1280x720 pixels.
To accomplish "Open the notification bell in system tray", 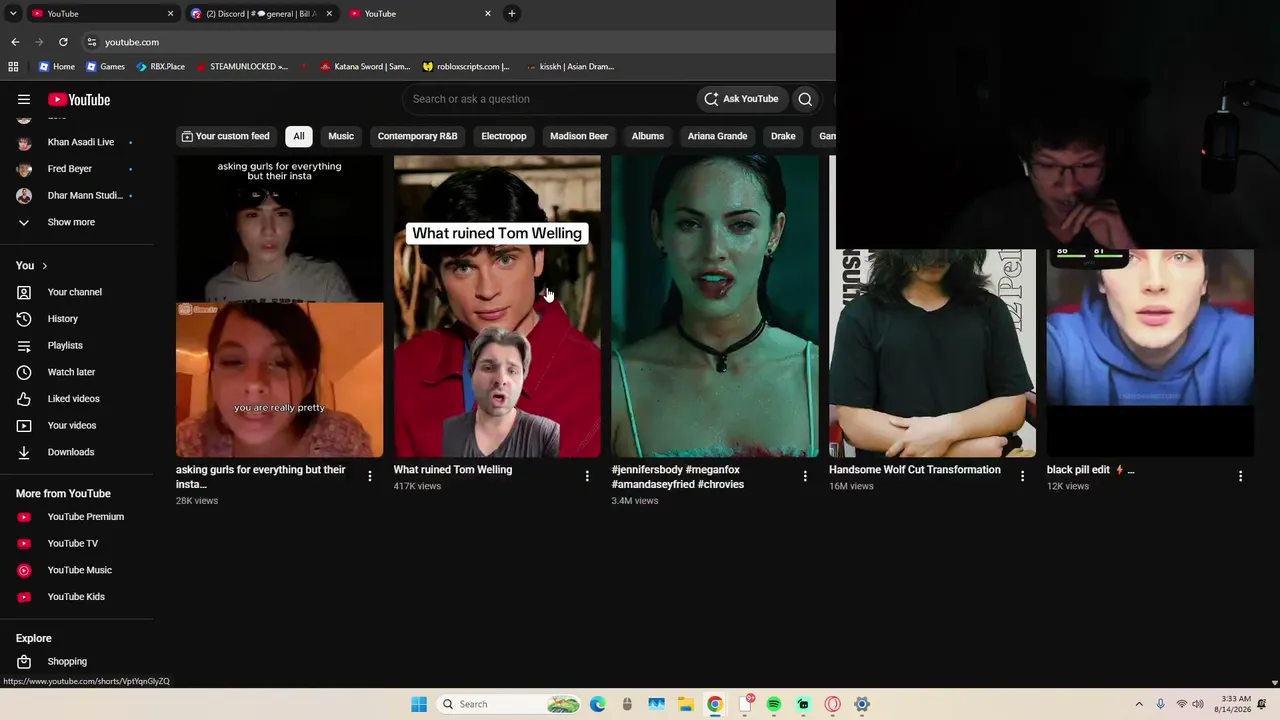I will coord(1262,704).
